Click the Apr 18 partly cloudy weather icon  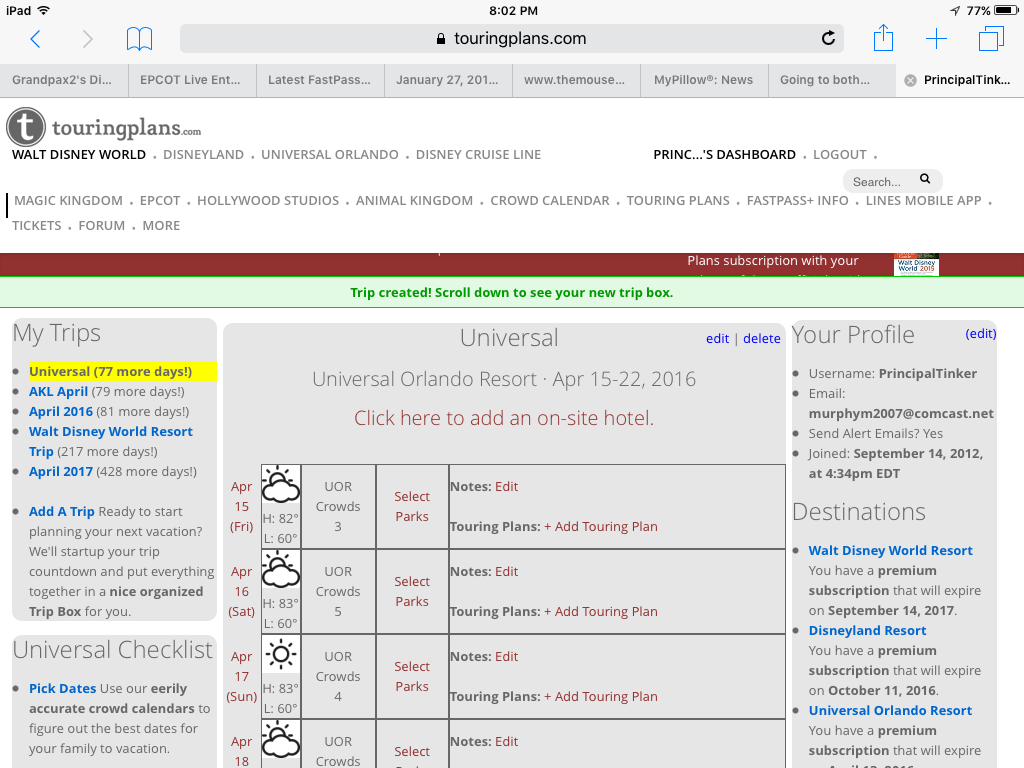pyautogui.click(x=281, y=739)
